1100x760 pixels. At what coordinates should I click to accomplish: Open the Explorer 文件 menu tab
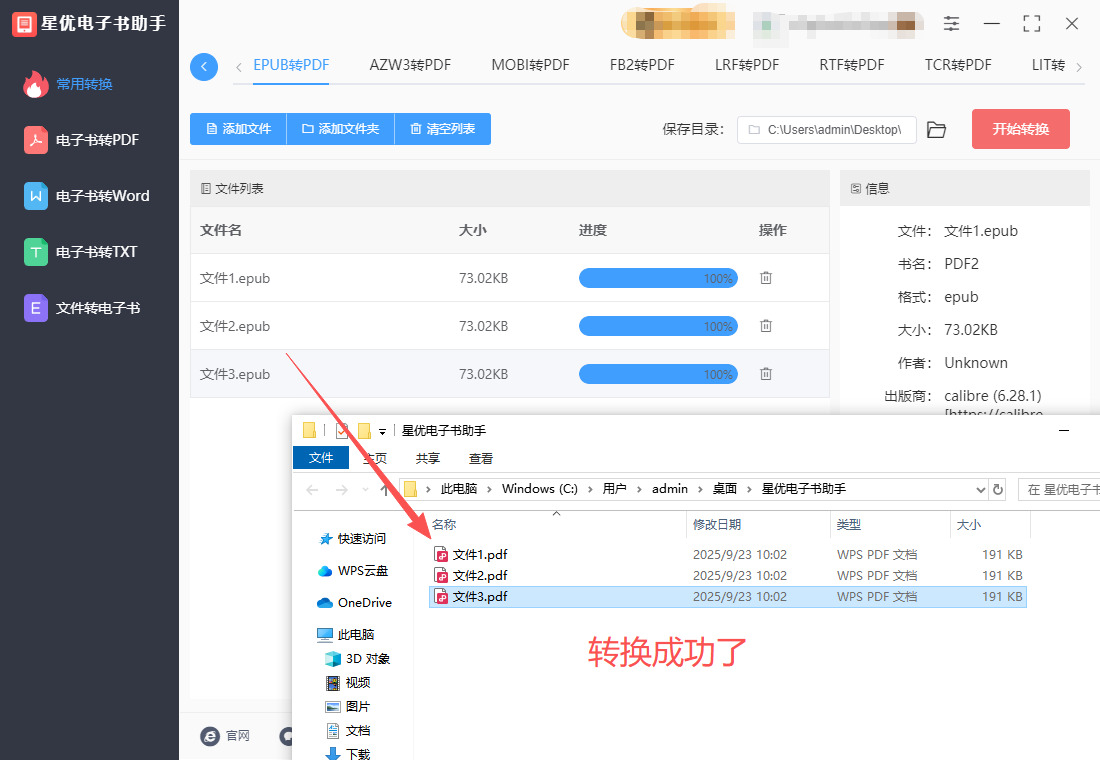321,458
